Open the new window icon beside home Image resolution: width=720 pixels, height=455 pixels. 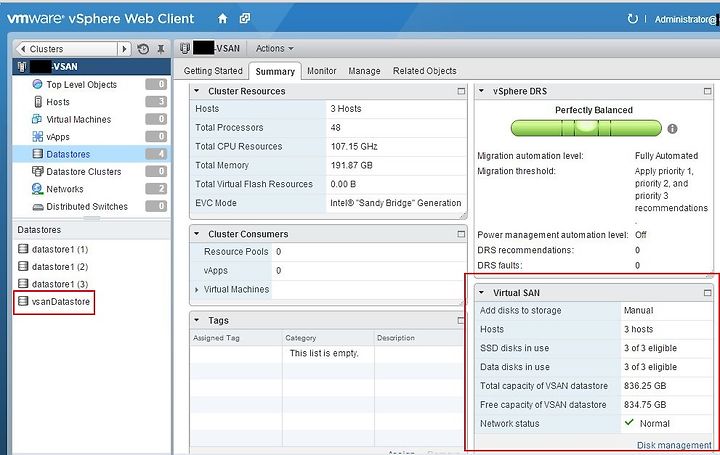[245, 18]
